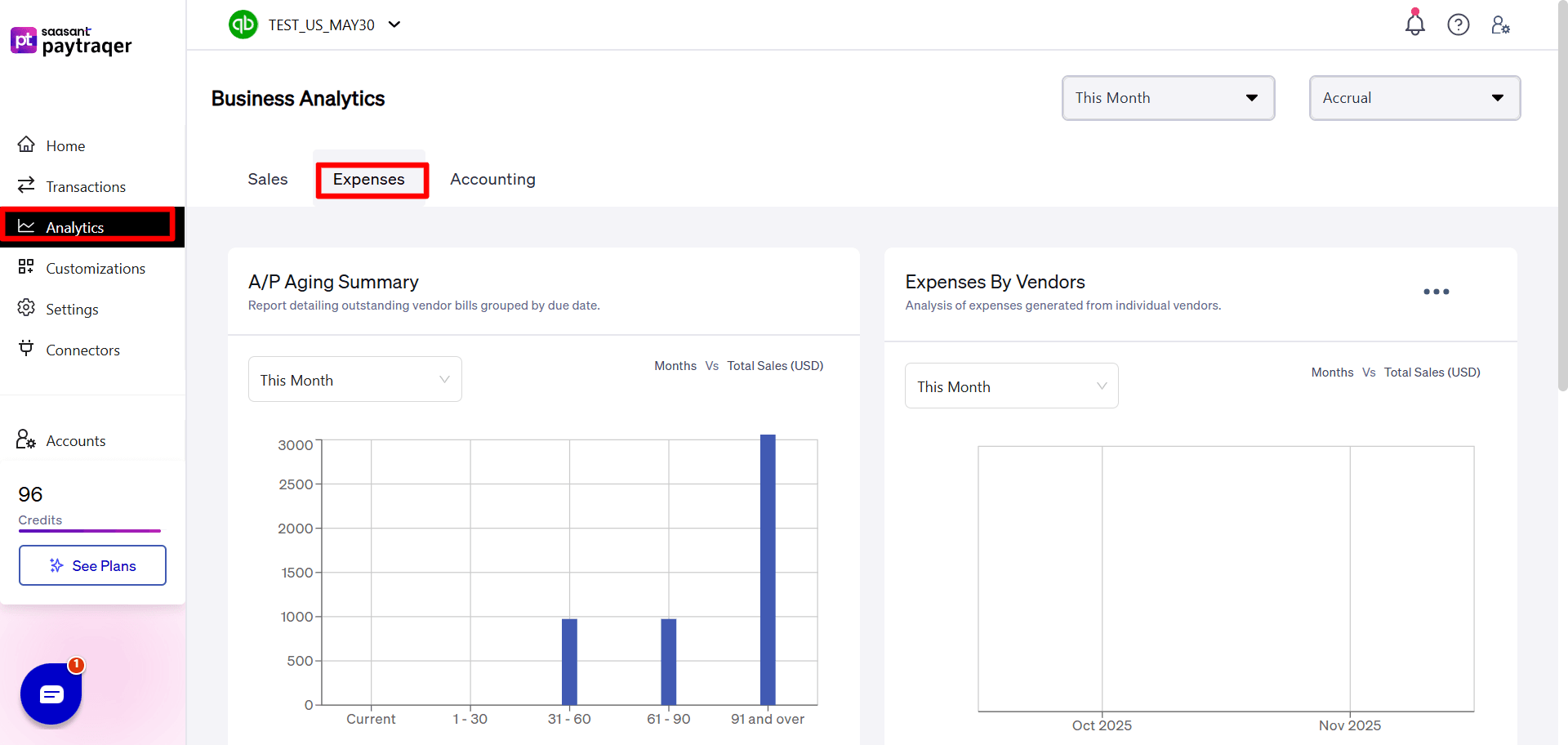This screenshot has width=1568, height=745.
Task: Open the help icon
Action: click(1459, 25)
